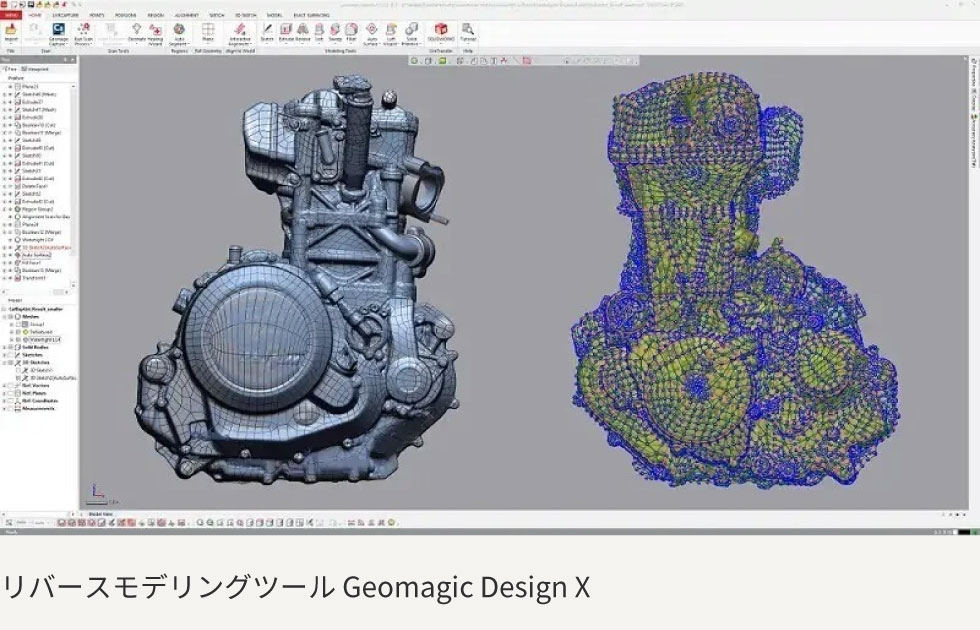980x630 pixels.
Task: Click the feature tree vertical scrollbar
Action: pos(74,185)
